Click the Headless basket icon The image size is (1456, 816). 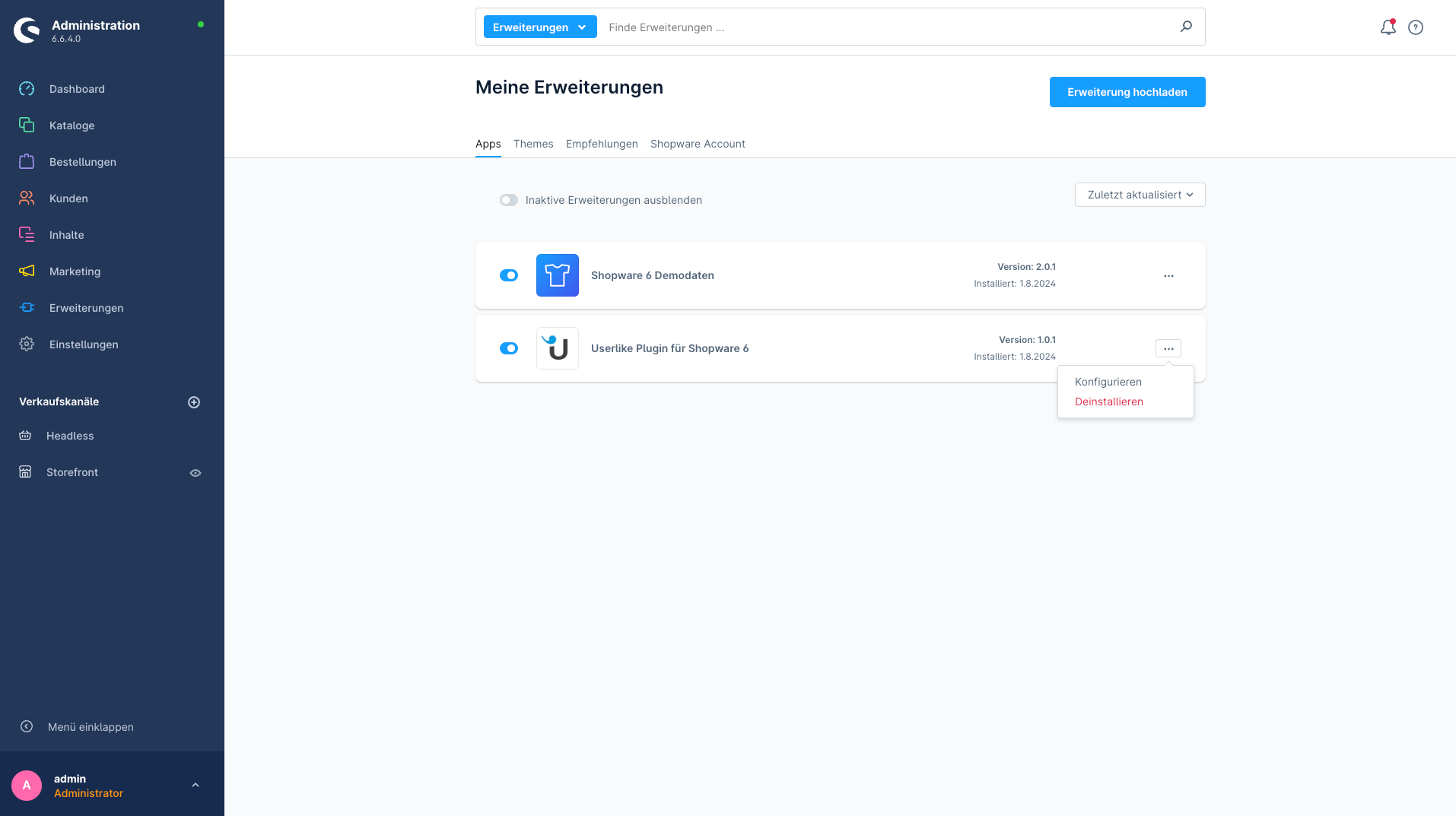click(25, 436)
